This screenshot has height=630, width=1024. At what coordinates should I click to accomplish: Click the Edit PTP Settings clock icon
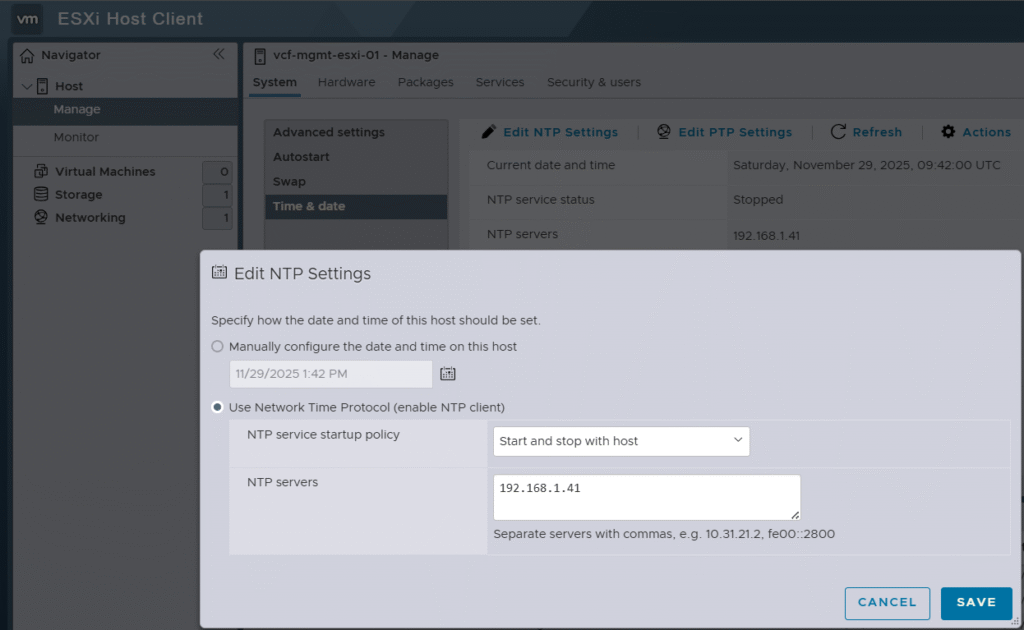(664, 132)
